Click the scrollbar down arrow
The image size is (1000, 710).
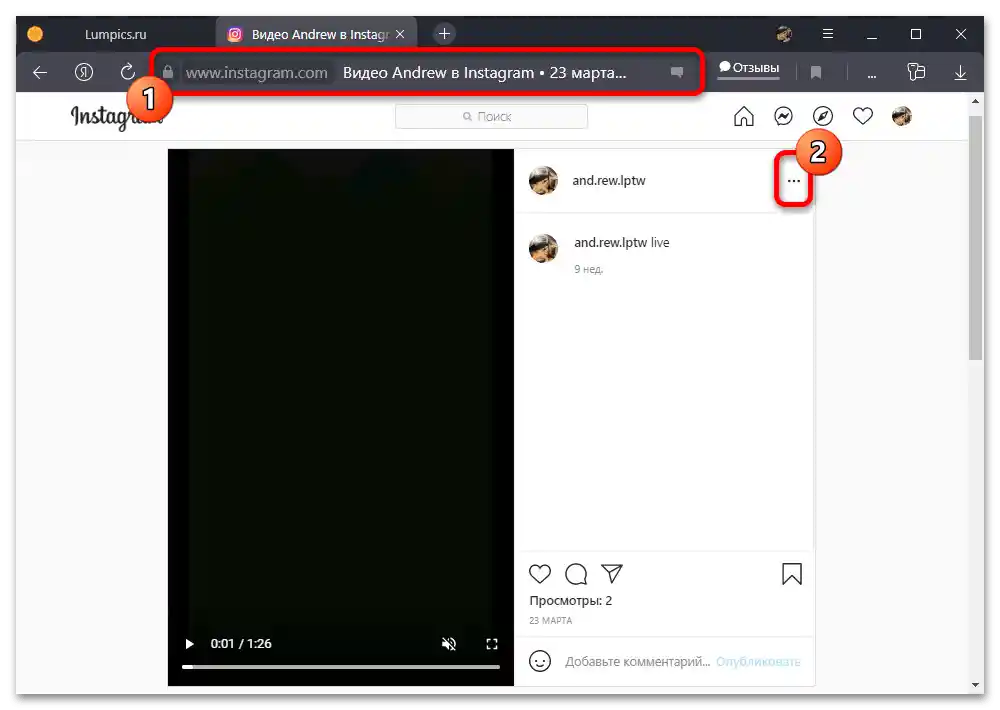[975, 684]
